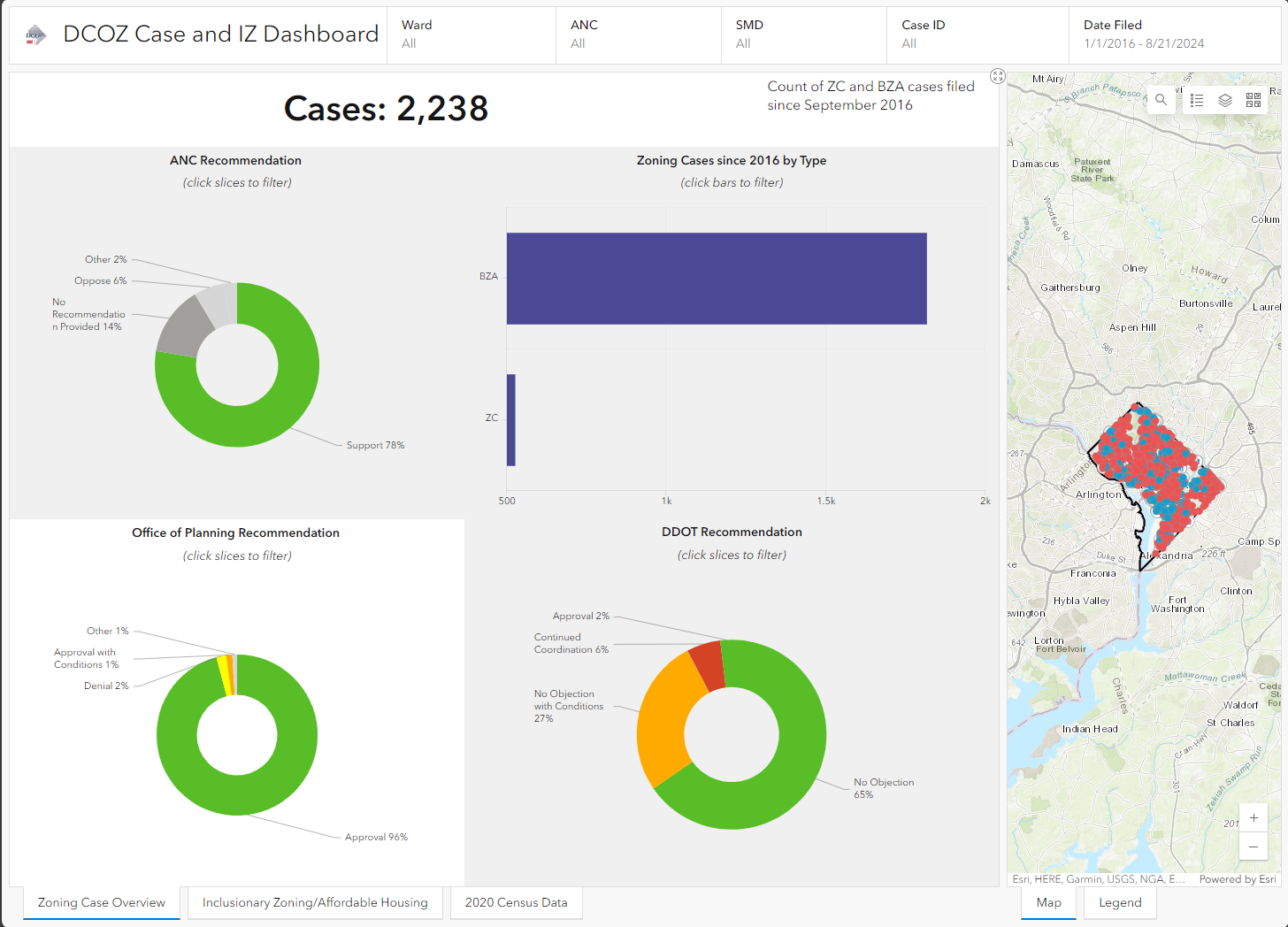The image size is (1288, 927).
Task: Zoom out on the map
Action: coord(1253,847)
